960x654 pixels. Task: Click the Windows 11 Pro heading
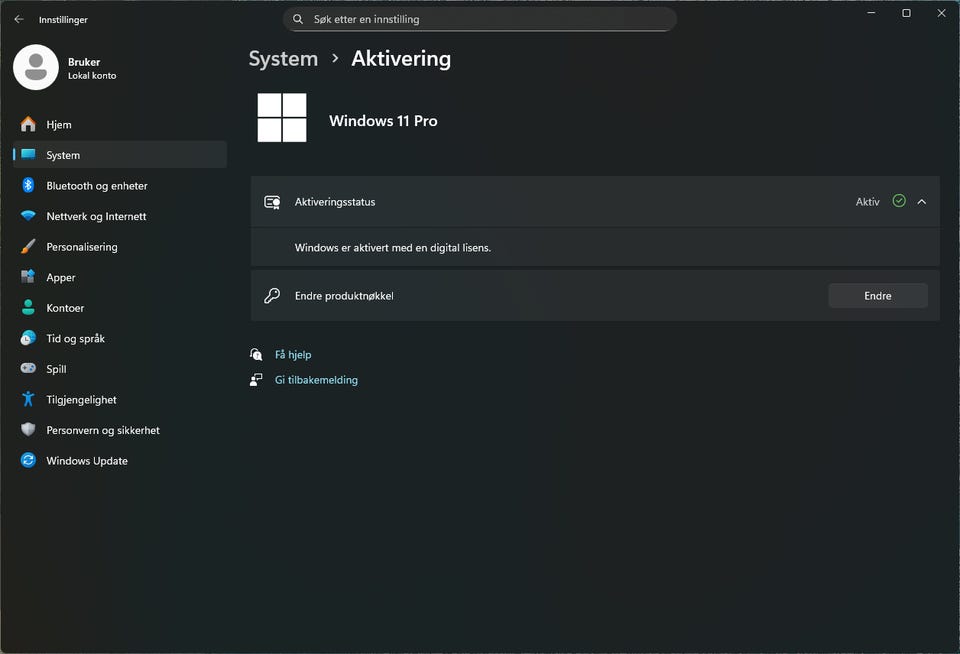point(383,121)
